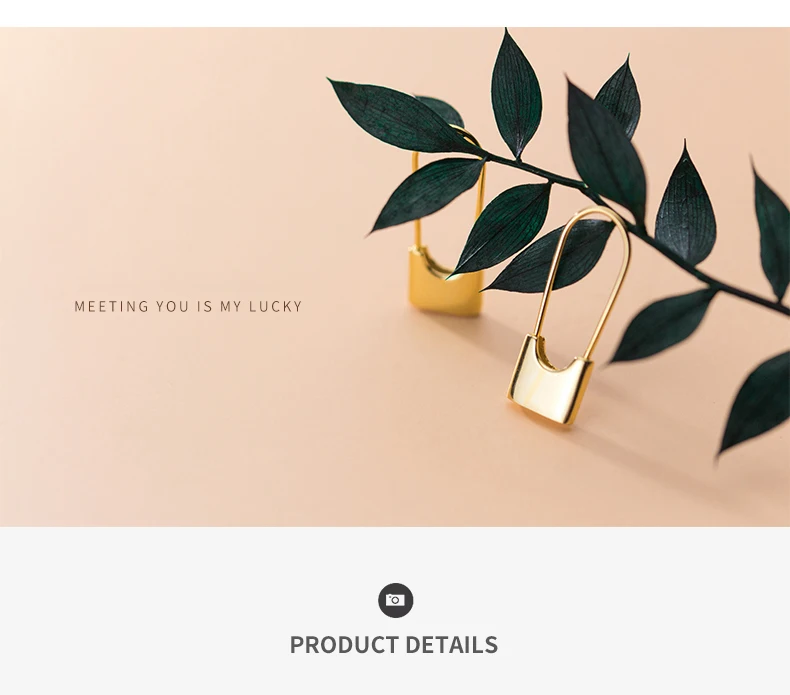Click the dark leaf in the photo's bottom-right corner

click(756, 403)
